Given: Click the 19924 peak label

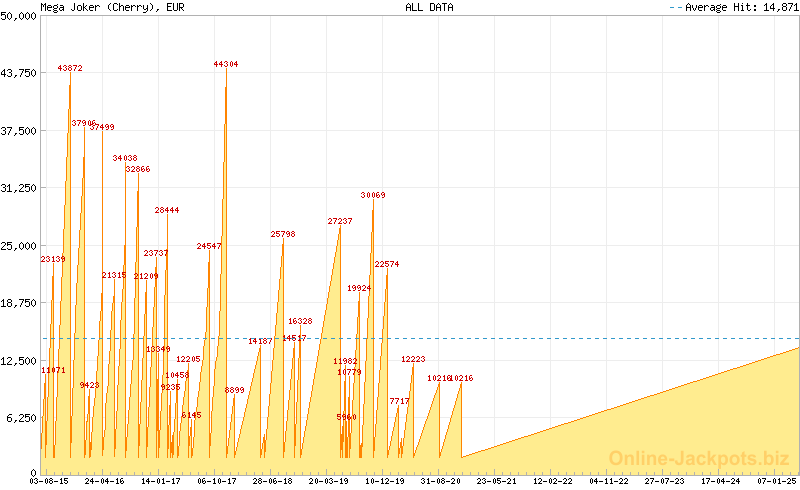Looking at the screenshot, I should (x=359, y=288).
